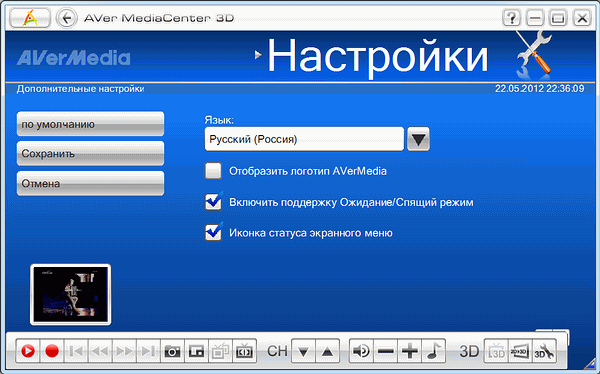Click the date and time display
The image size is (600, 374).
click(540, 89)
